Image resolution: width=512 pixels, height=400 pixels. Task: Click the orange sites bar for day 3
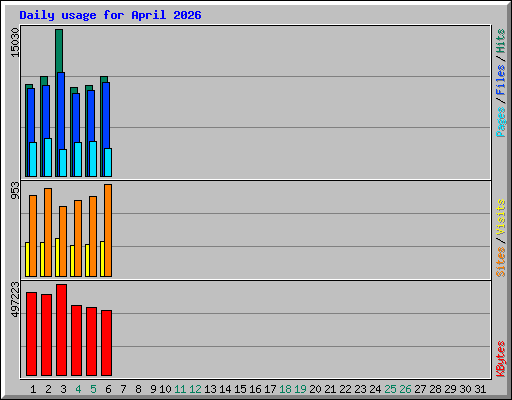63,241
